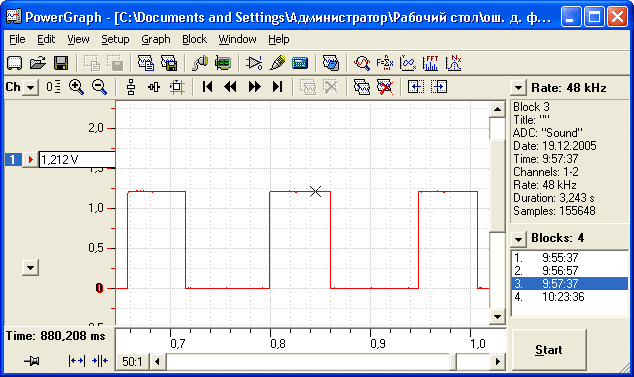634x377 pixels.
Task: Click the Start button
Action: pyautogui.click(x=549, y=349)
